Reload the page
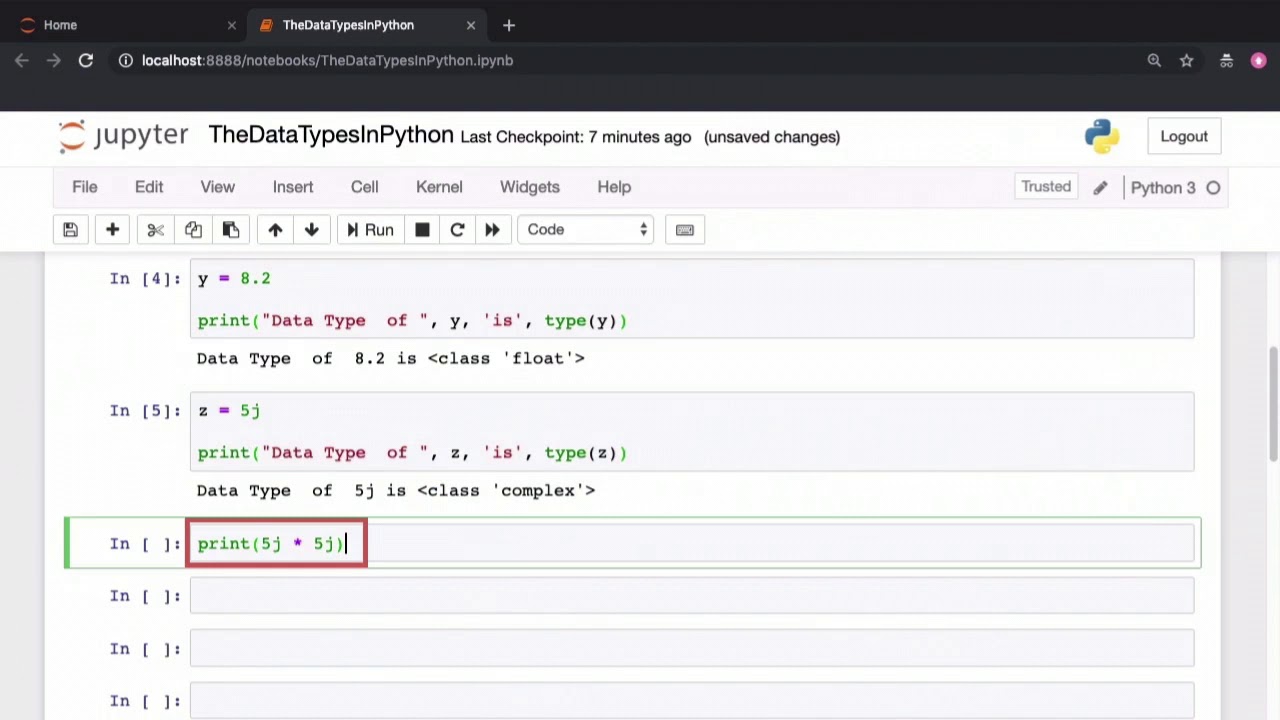 [x=86, y=61]
